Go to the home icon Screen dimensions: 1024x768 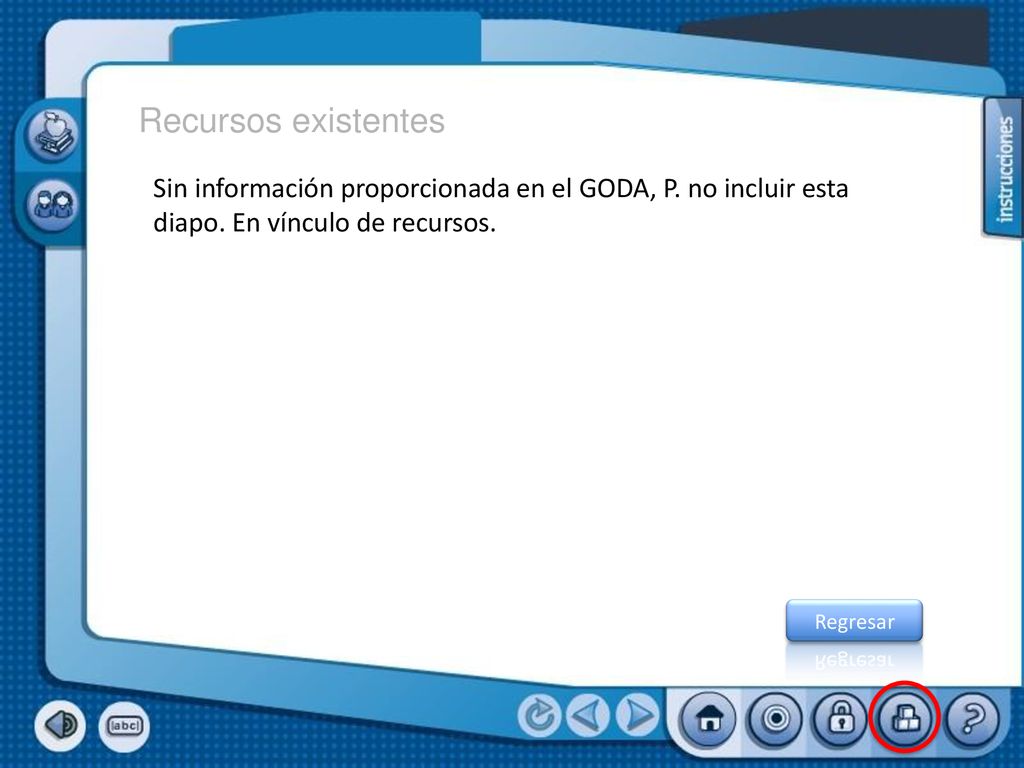click(x=709, y=719)
